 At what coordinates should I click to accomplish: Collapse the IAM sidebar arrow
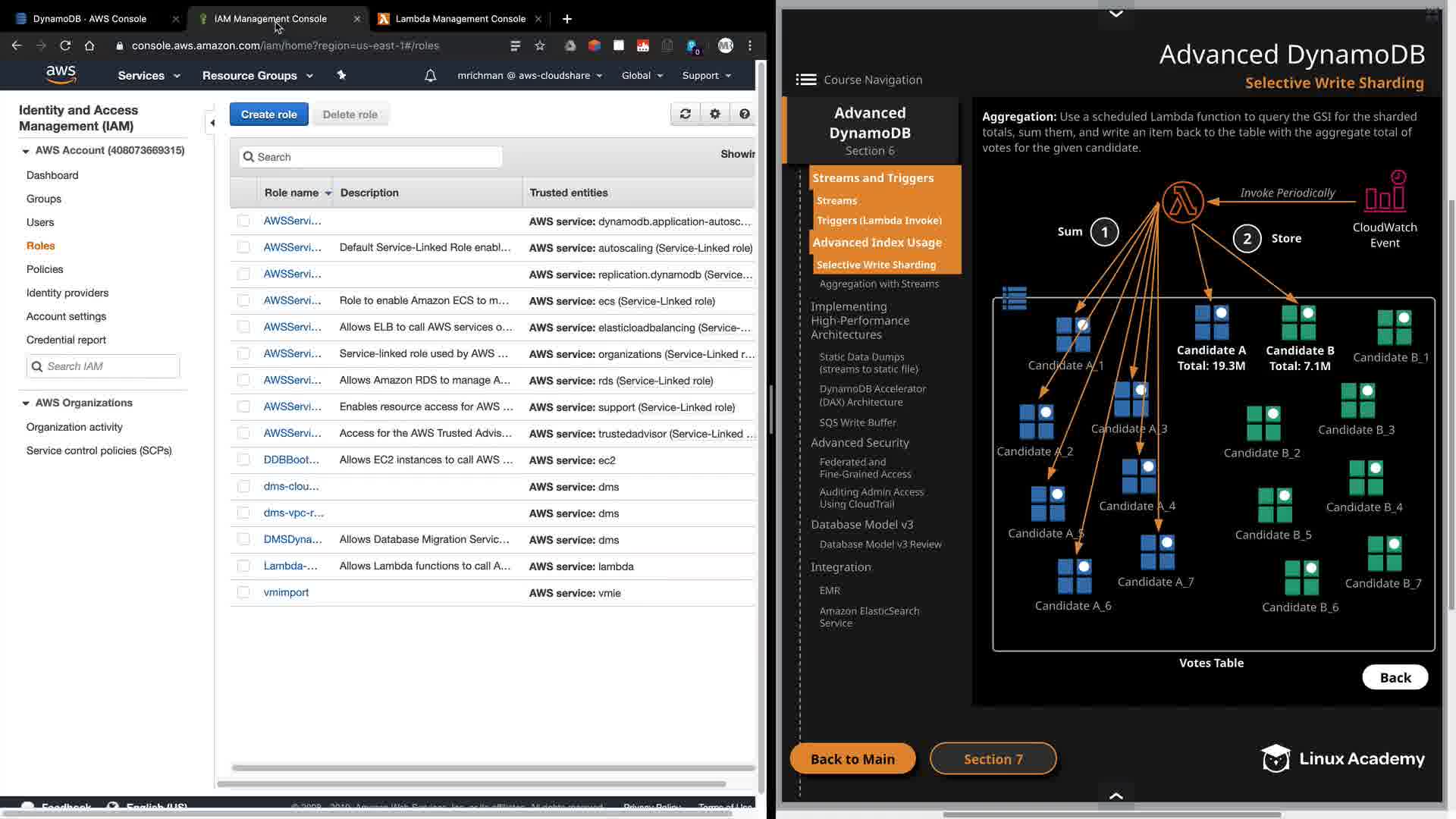pos(212,122)
